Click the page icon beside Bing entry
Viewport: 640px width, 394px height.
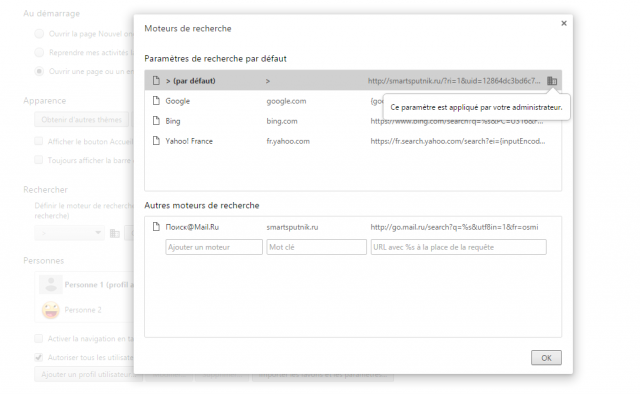(x=156, y=120)
